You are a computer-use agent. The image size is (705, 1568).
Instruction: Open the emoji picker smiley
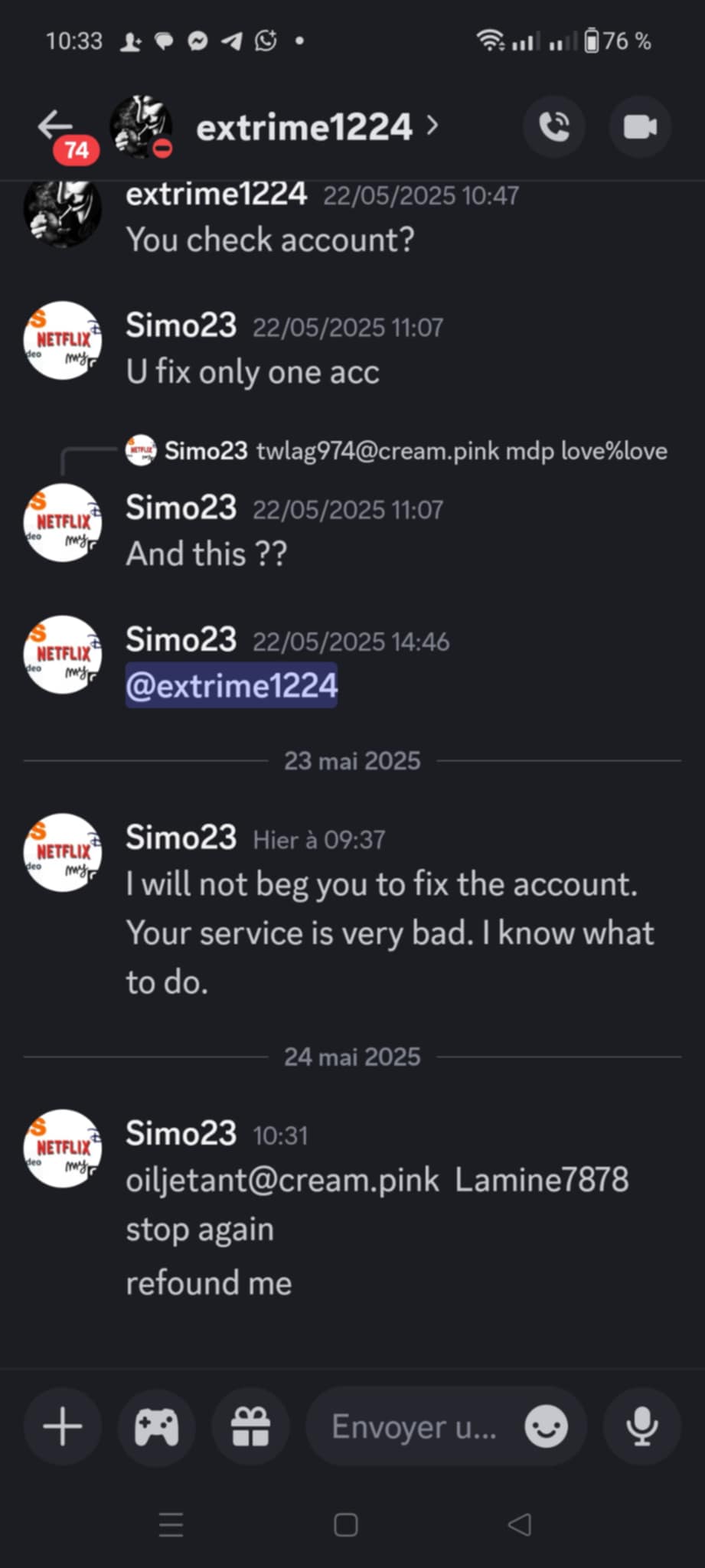[x=546, y=1426]
